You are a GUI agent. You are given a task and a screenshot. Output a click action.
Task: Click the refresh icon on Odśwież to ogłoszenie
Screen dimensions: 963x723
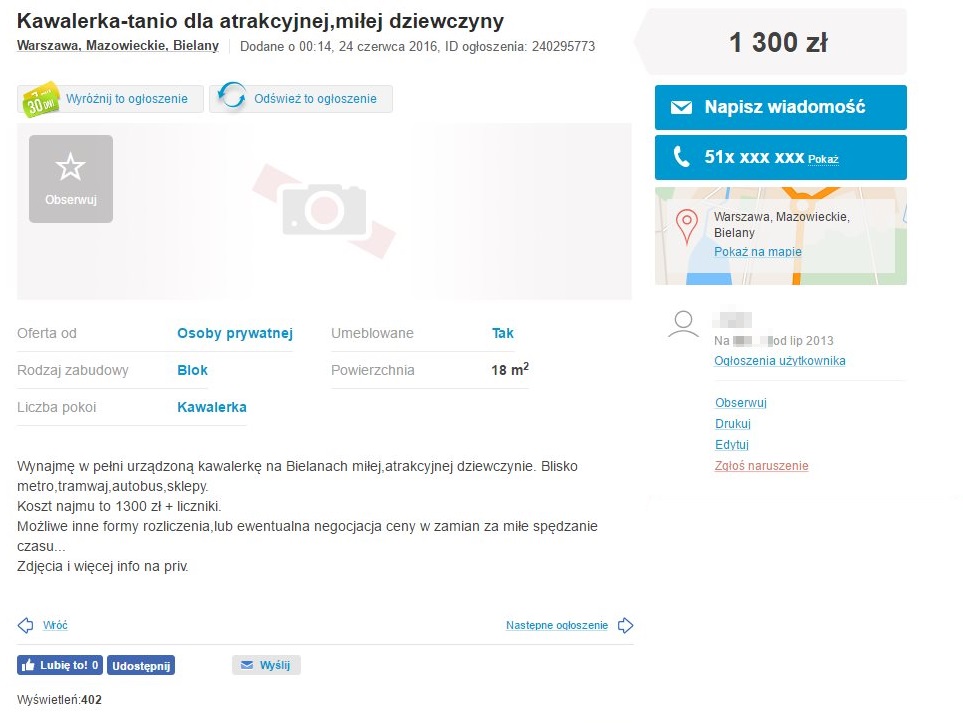[x=232, y=98]
